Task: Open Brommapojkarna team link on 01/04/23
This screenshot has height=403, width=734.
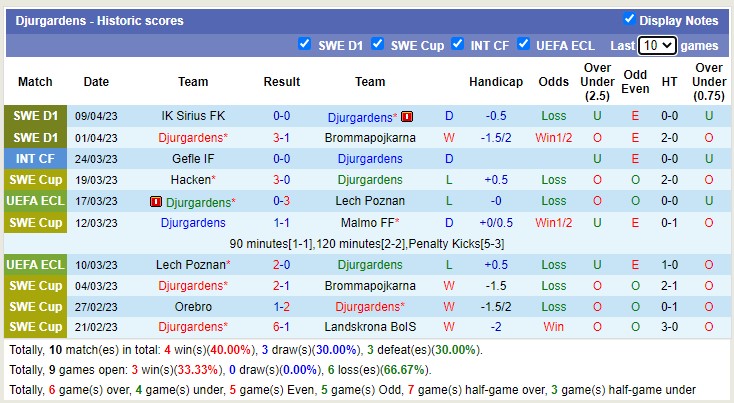Action: coord(369,138)
